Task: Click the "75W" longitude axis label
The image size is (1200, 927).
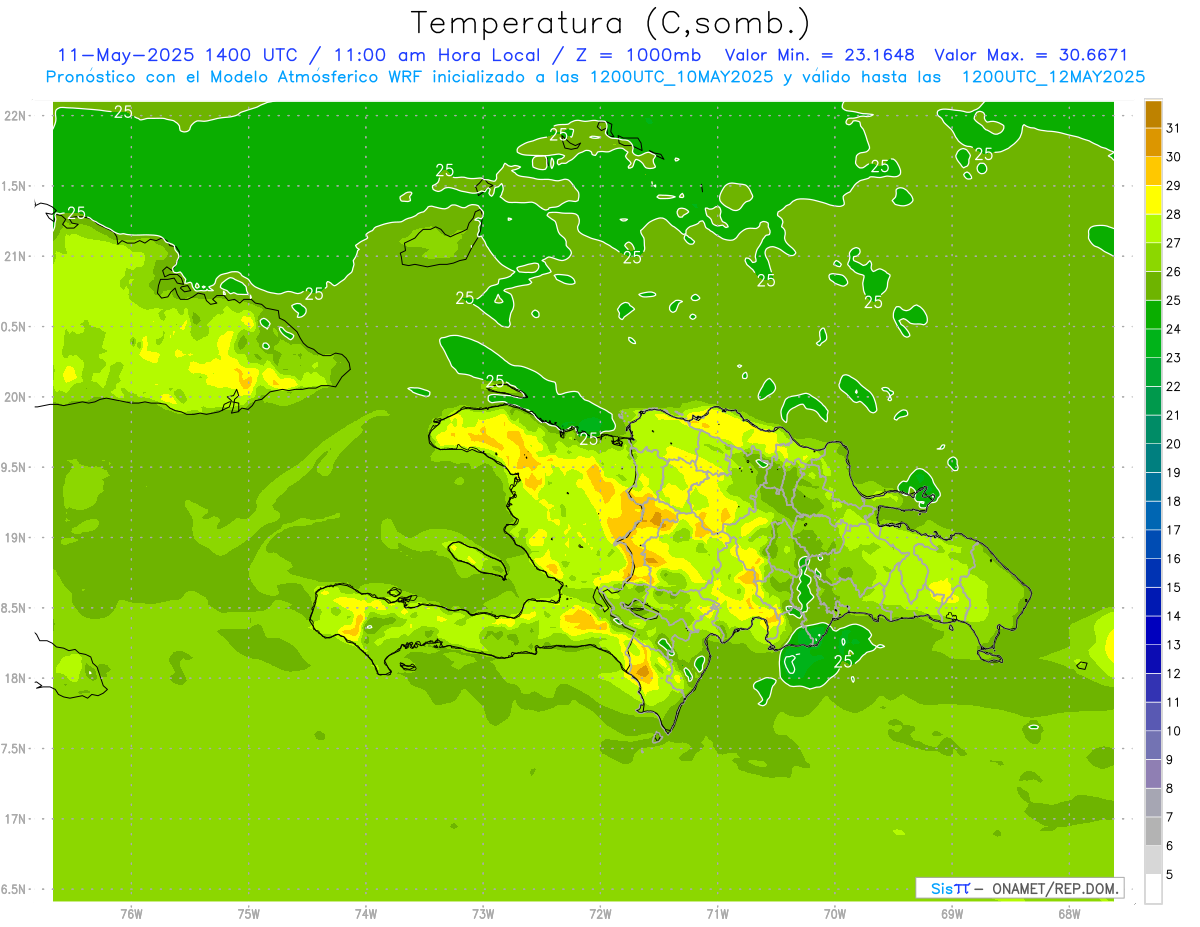Action: point(249,915)
